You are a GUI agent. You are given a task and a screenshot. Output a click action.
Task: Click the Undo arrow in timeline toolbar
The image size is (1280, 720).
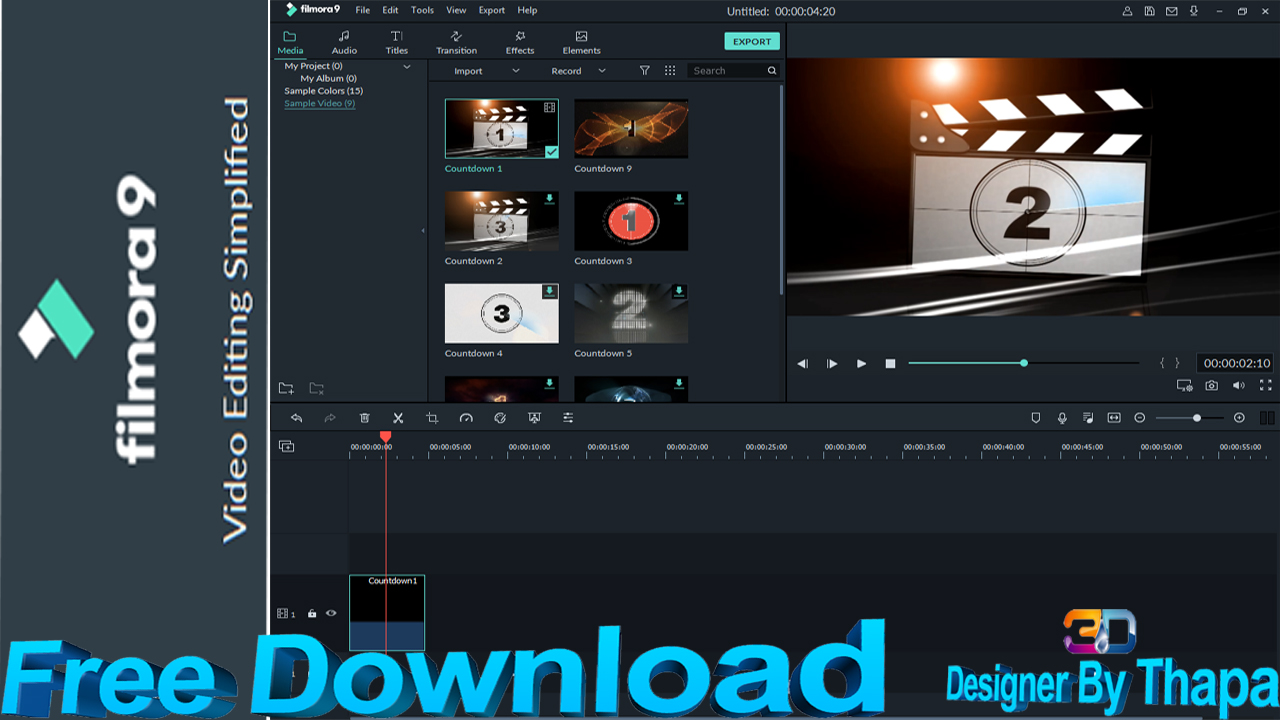point(296,418)
